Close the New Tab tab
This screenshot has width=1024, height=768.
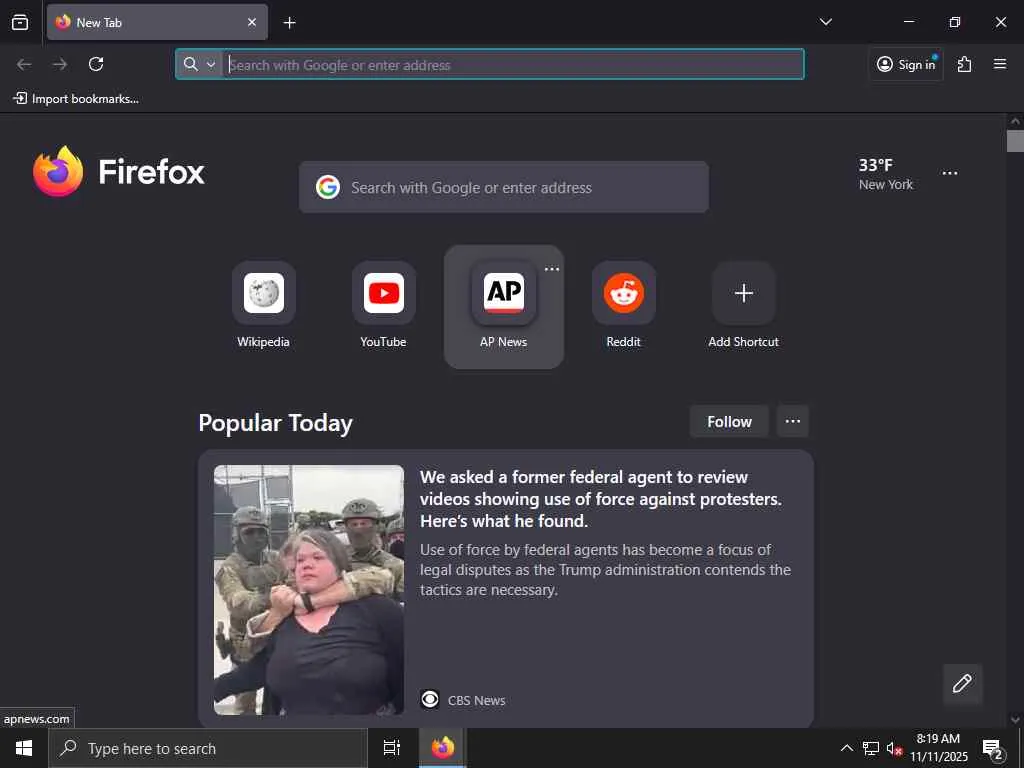click(x=252, y=22)
